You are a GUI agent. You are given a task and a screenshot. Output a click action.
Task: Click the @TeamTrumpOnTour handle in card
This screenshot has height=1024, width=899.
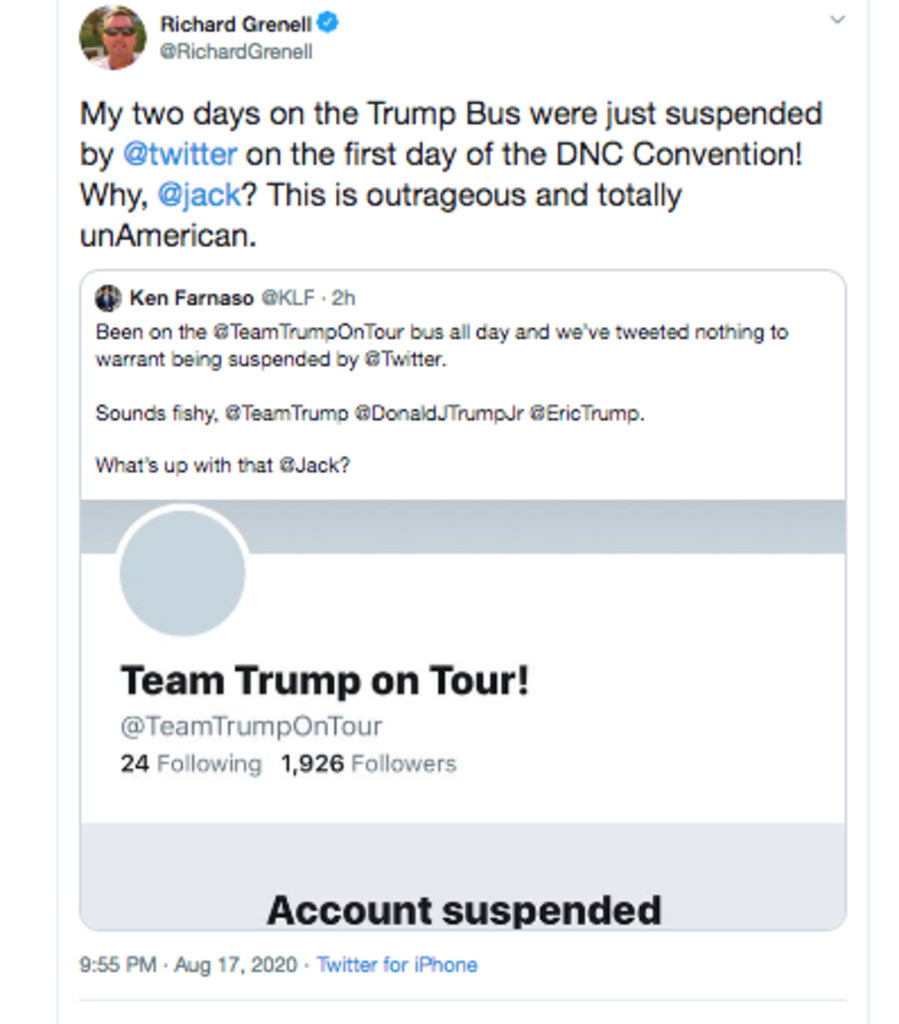(x=251, y=726)
